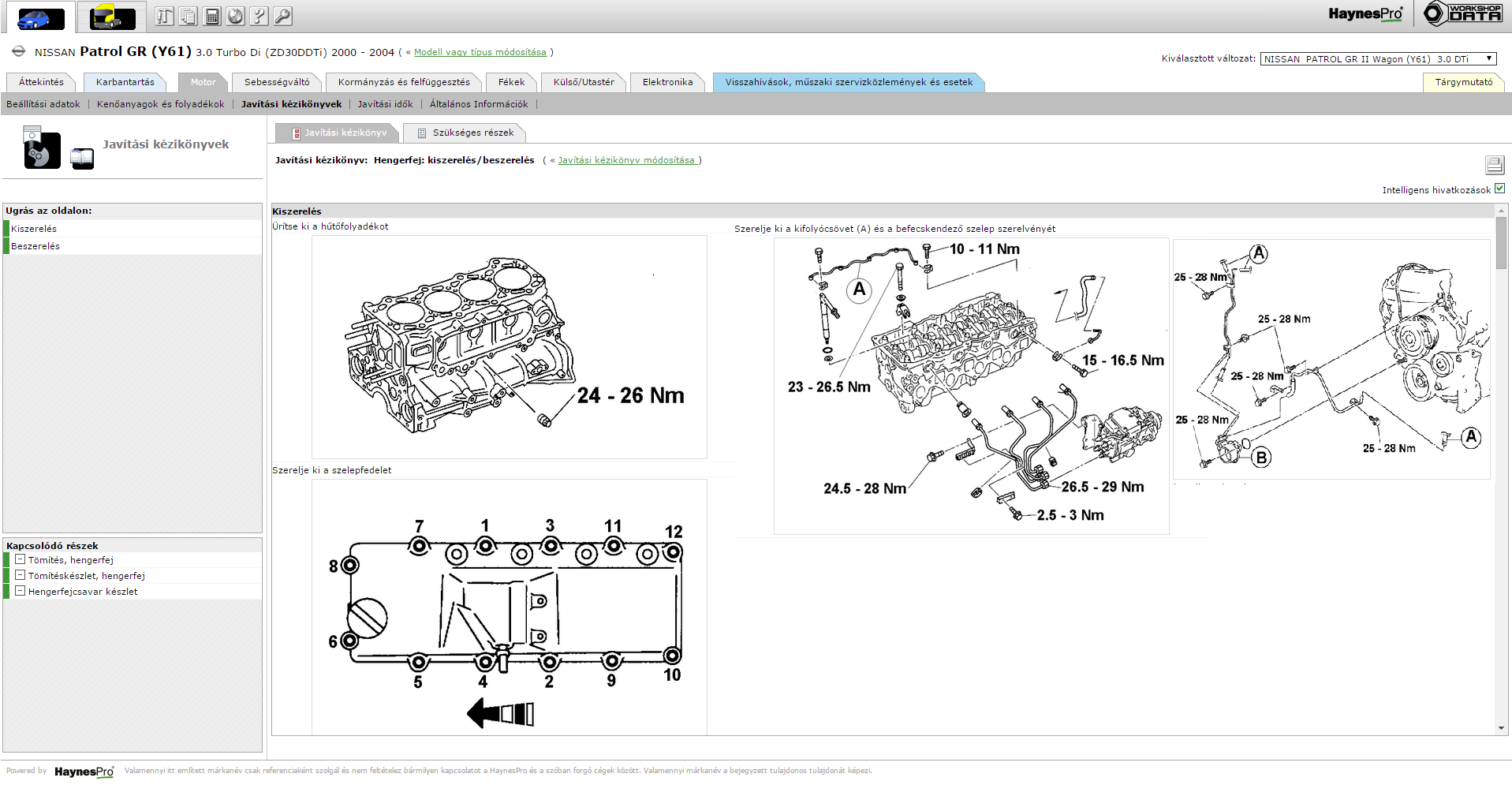Open the Fékek tab

(511, 82)
